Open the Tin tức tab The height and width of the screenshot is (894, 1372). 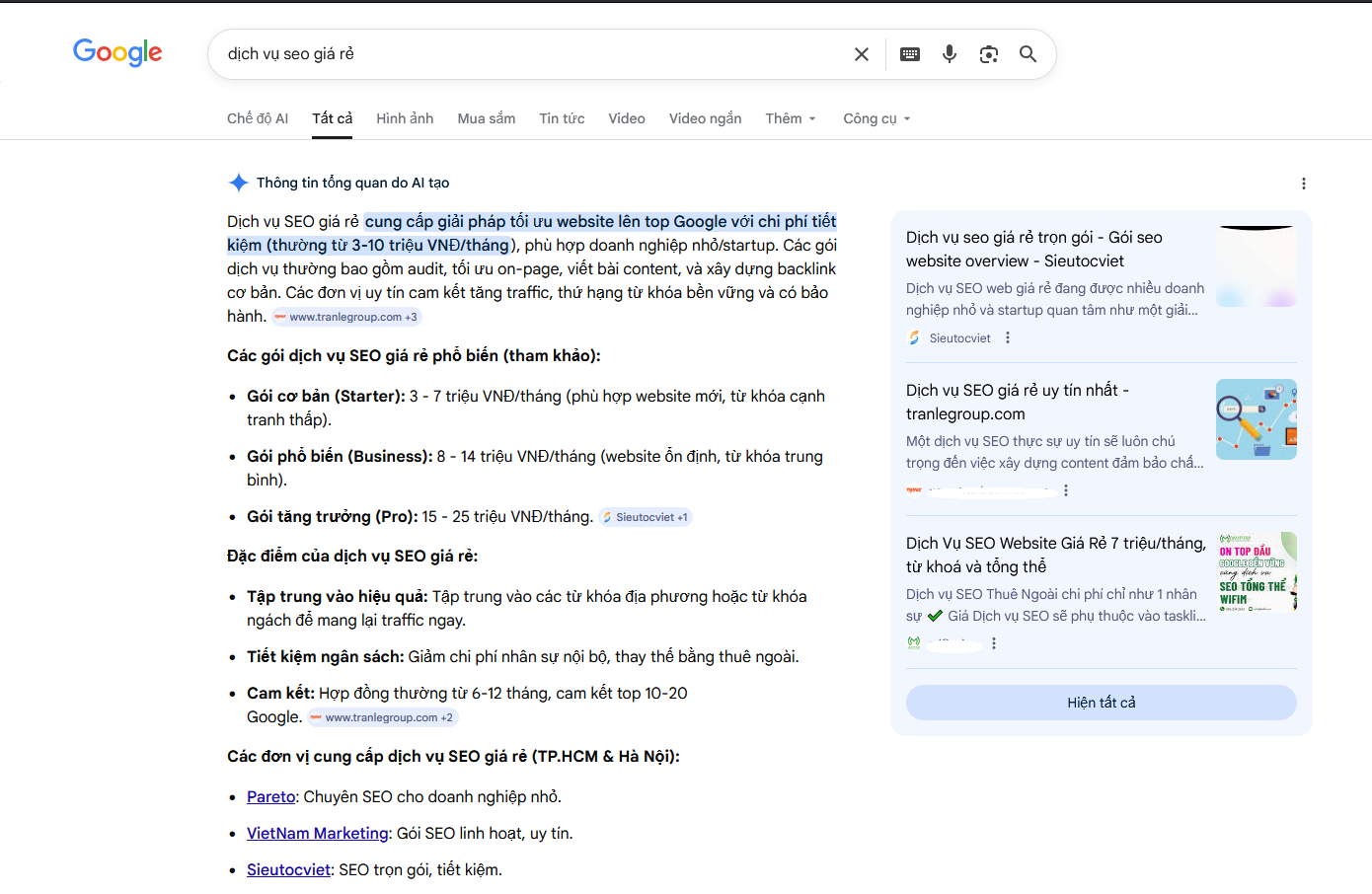562,118
